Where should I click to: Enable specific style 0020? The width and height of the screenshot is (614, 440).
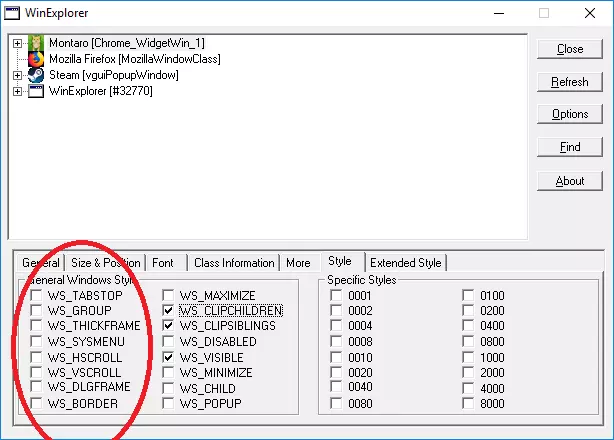click(x=336, y=372)
